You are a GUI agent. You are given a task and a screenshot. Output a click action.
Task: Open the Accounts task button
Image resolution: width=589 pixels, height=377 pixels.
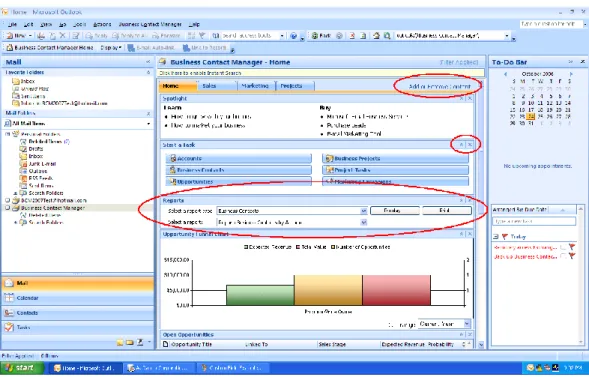tap(239, 158)
